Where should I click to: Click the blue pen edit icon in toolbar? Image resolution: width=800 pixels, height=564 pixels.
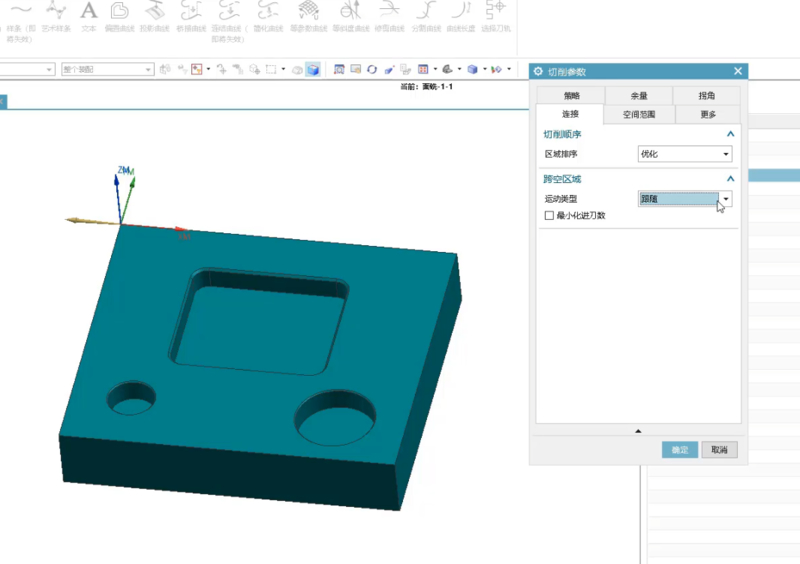coord(389,69)
